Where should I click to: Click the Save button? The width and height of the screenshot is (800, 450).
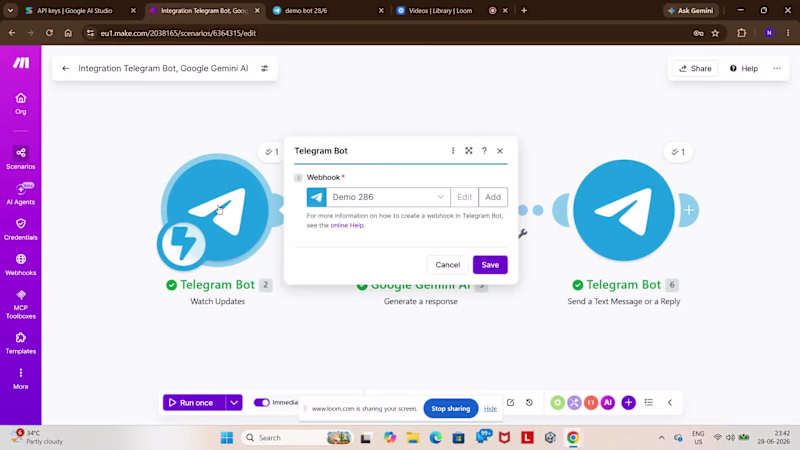490,265
